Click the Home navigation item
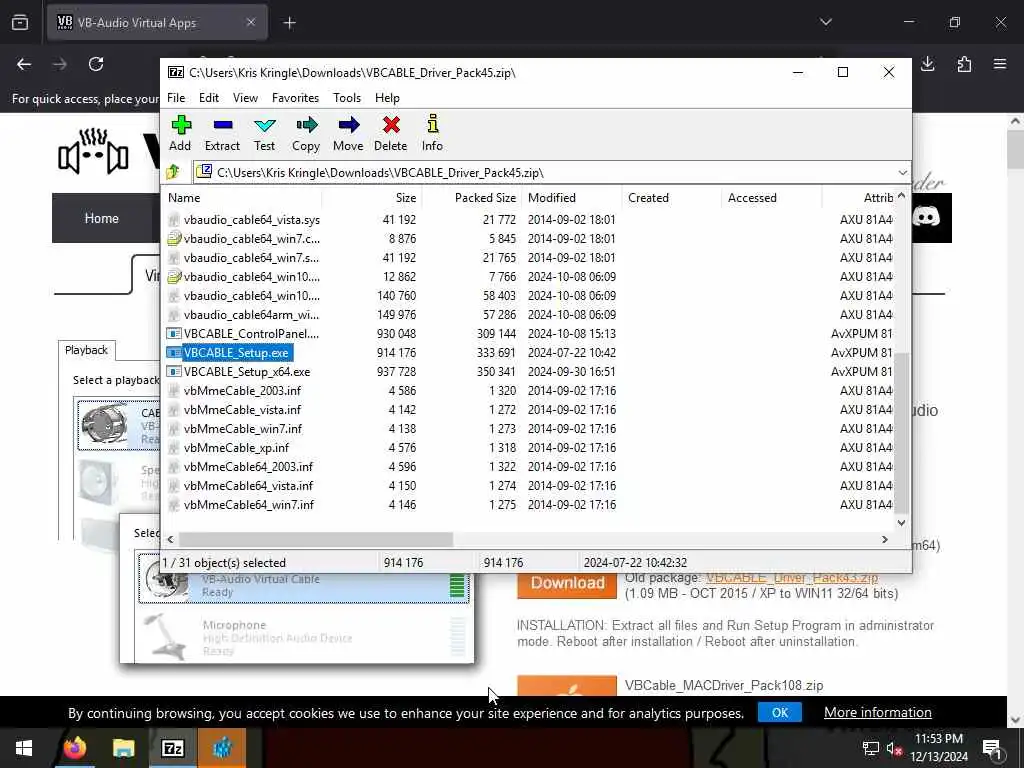Screen dimensions: 1024x768 (101, 218)
